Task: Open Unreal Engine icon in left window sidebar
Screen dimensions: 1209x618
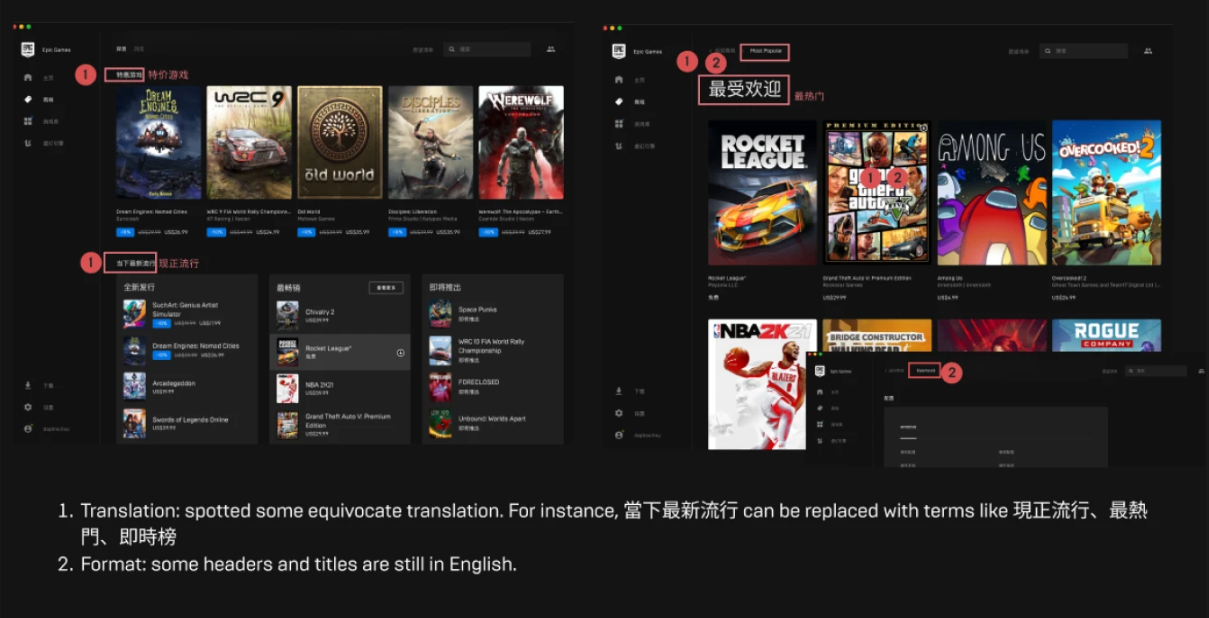Action: (28, 143)
